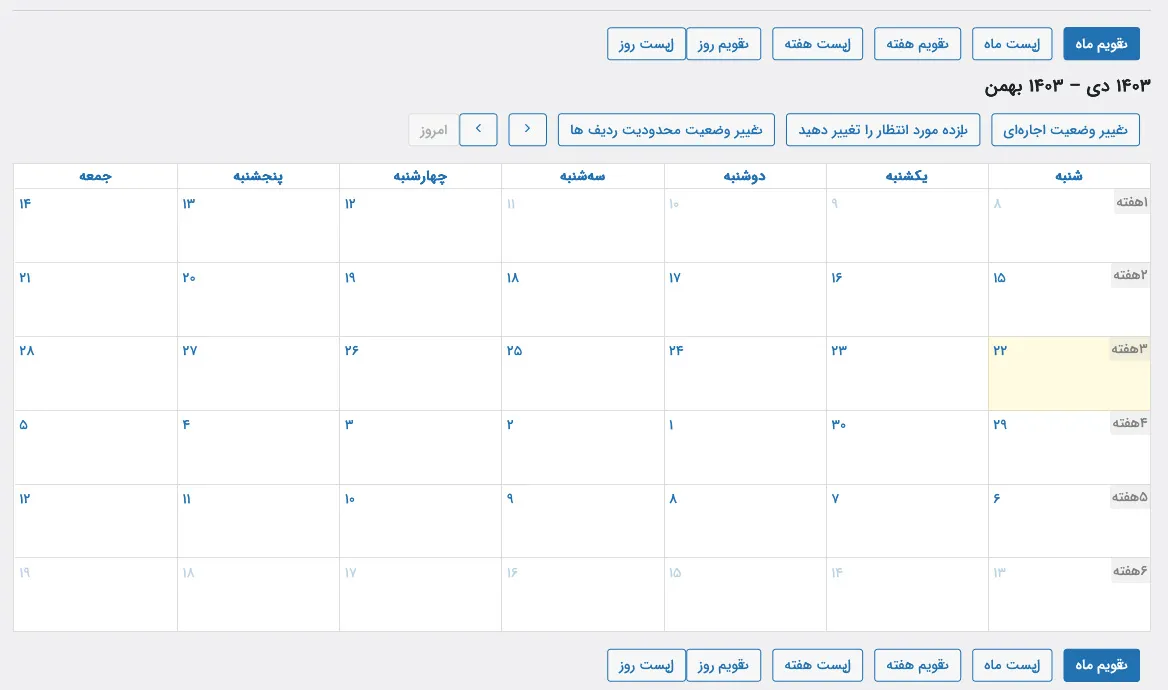Click the امروز today button
The width and height of the screenshot is (1168, 690).
point(433,130)
